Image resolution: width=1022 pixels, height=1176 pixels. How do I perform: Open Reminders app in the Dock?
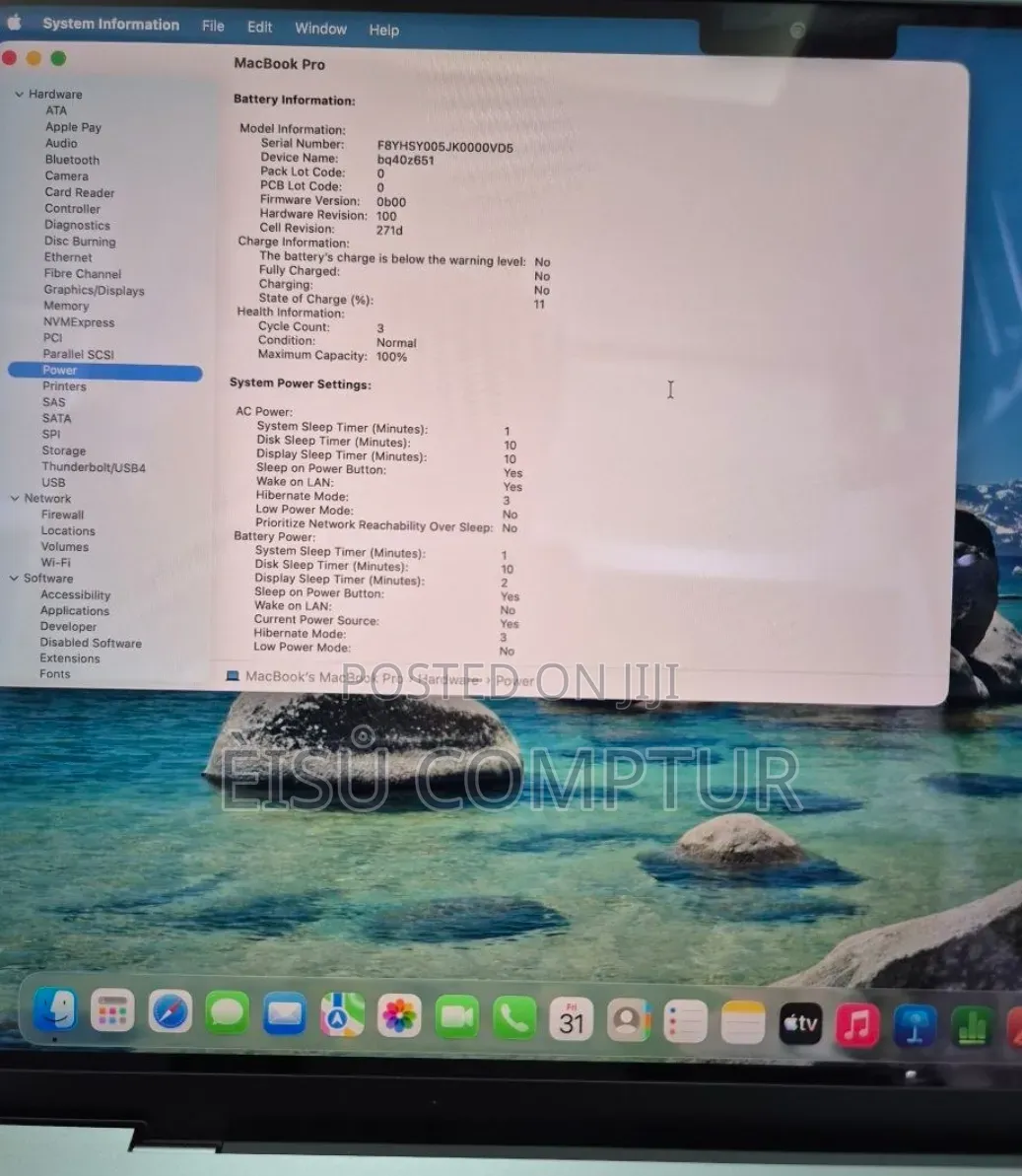685,1021
